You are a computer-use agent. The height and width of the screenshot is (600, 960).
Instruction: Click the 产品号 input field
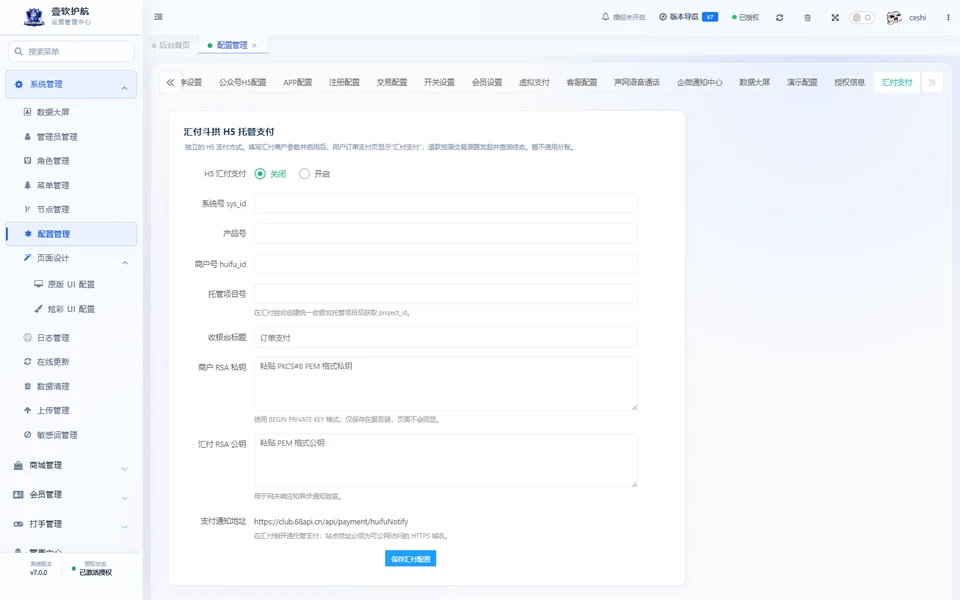click(446, 233)
